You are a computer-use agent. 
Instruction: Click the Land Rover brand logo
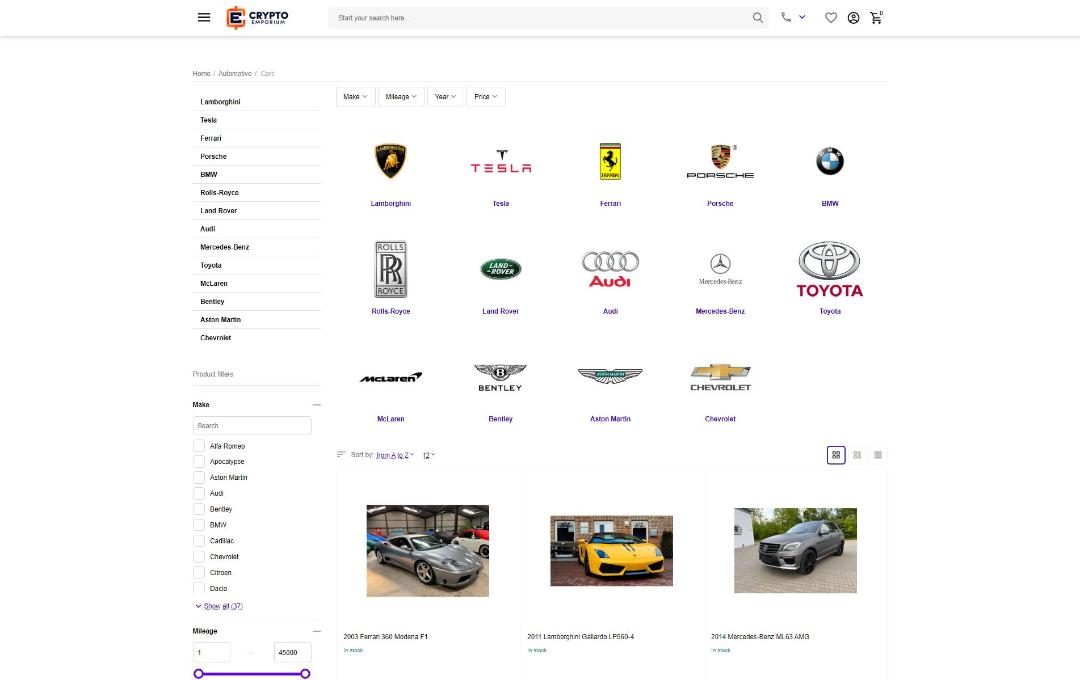pyautogui.click(x=501, y=269)
